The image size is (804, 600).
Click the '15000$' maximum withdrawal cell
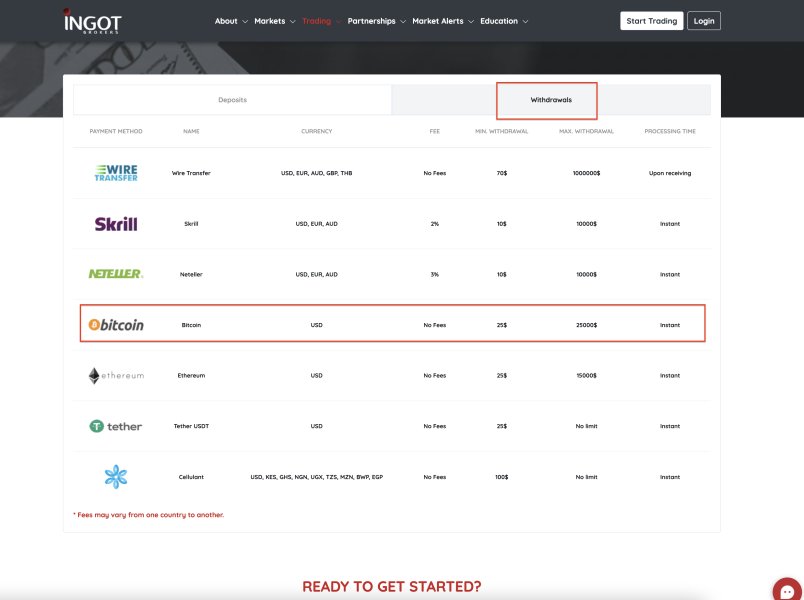click(586, 375)
